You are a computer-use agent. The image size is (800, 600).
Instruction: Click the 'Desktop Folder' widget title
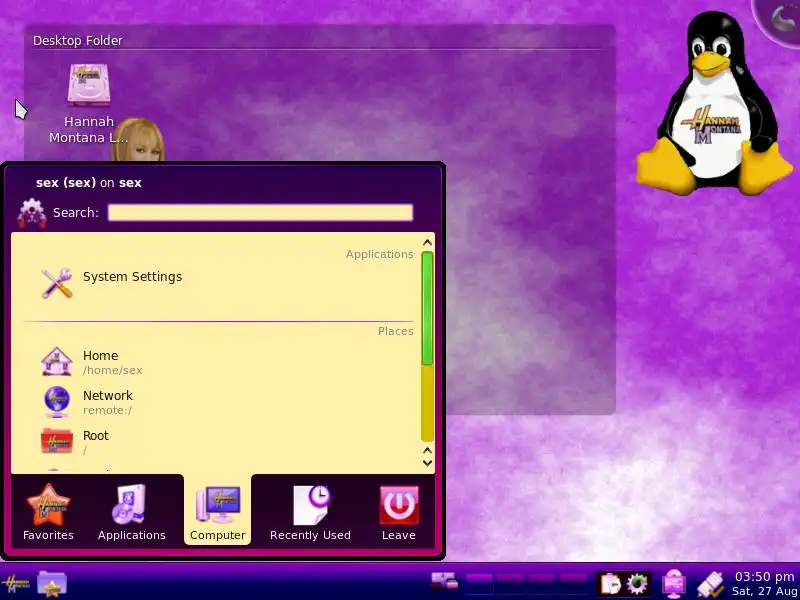78,40
